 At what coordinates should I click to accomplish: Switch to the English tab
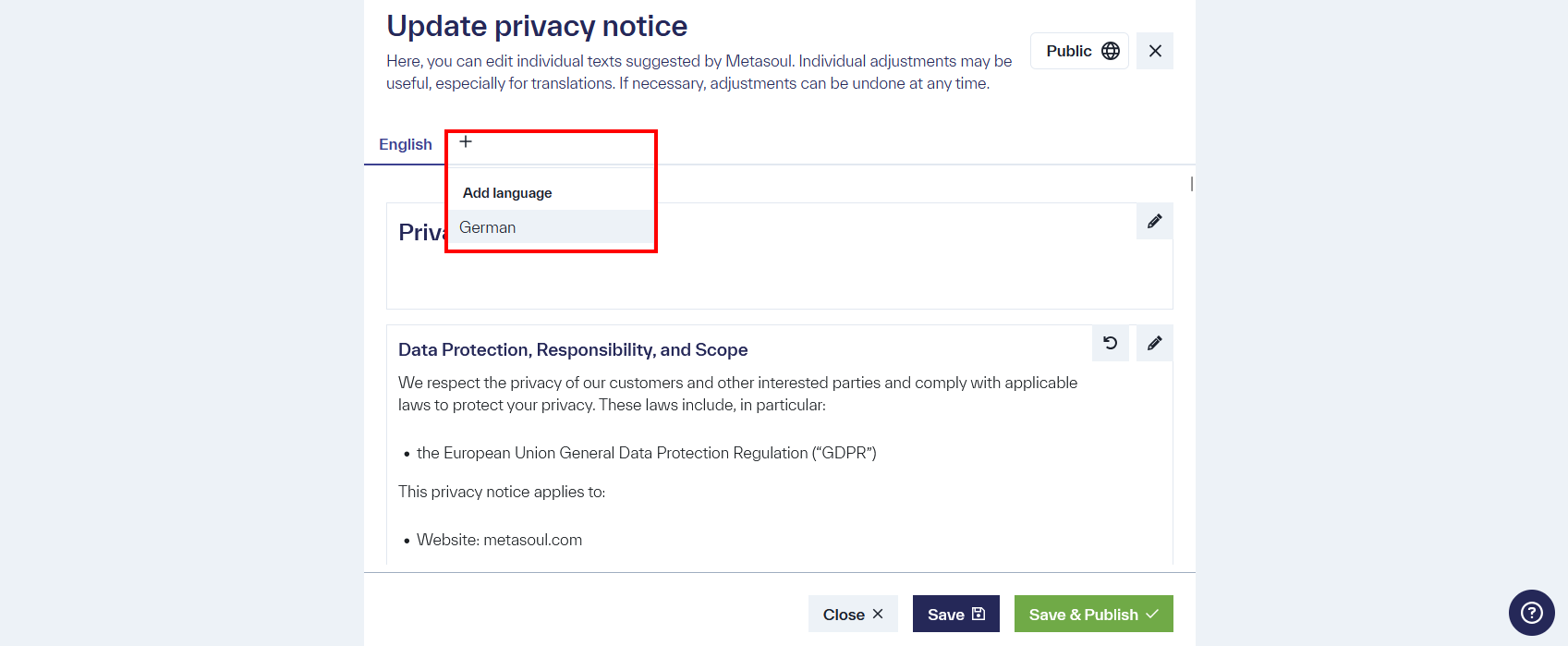405,143
